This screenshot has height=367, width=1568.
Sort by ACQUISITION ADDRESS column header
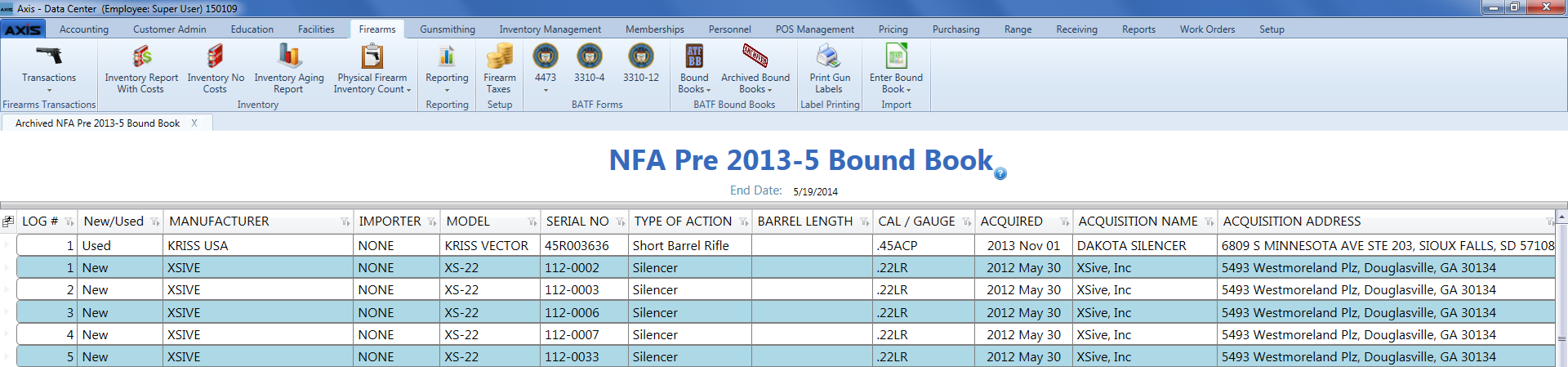(x=1292, y=222)
